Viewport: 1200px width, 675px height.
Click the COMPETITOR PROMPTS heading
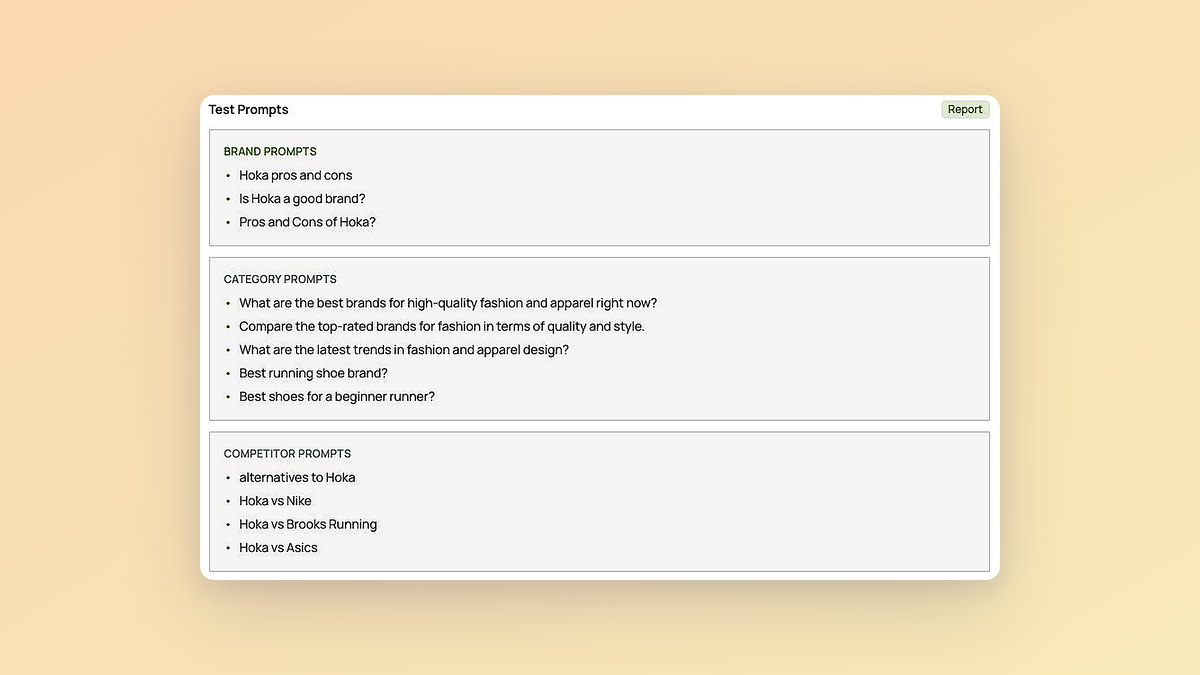287,454
